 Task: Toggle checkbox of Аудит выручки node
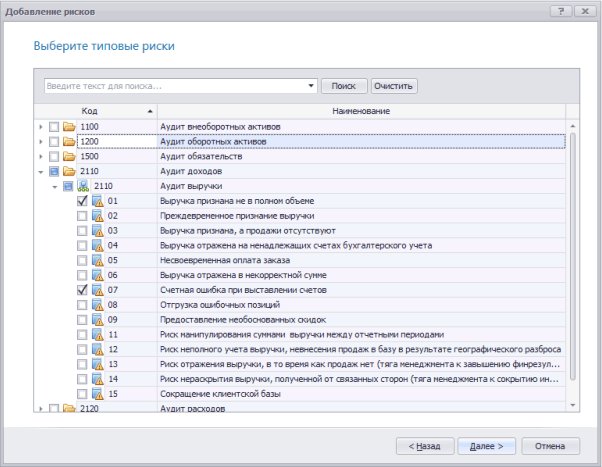point(68,186)
